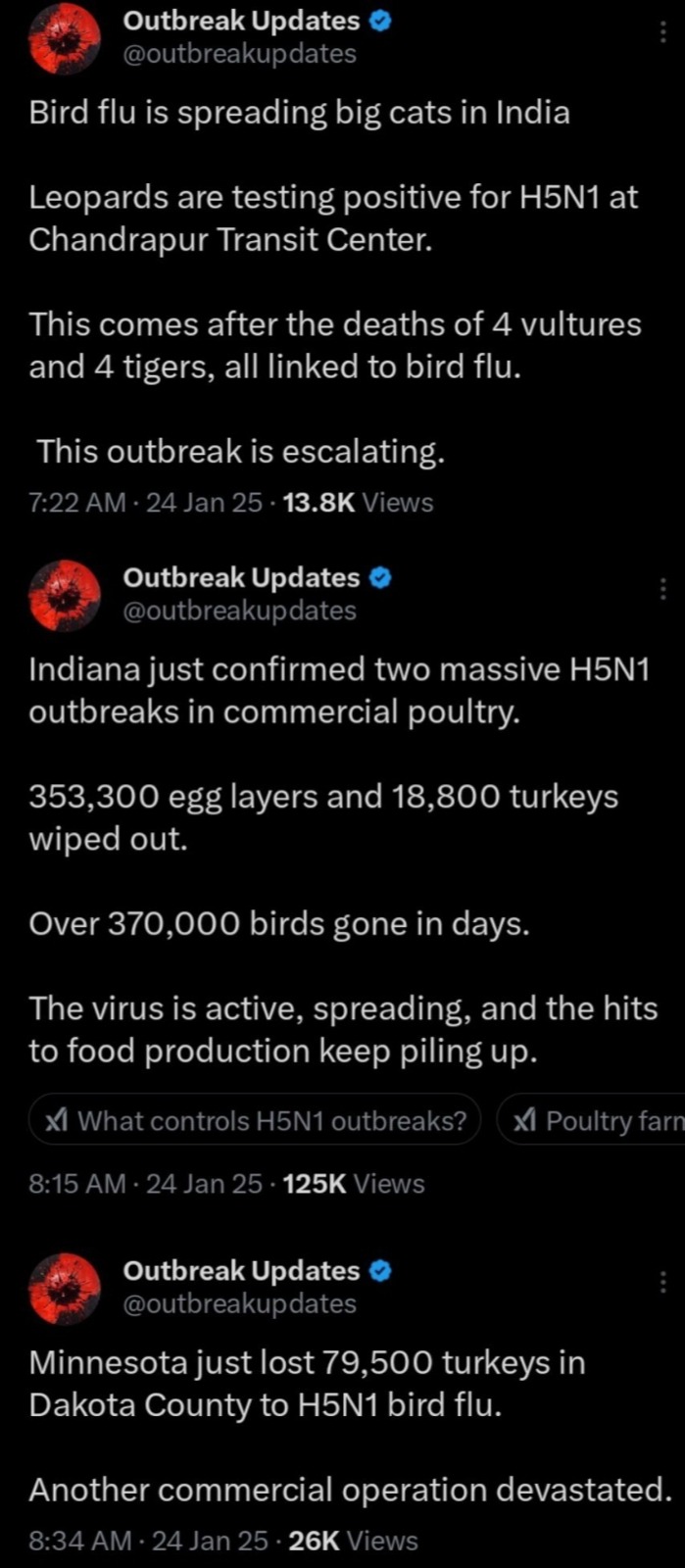Tap the avatar beside the Indiana poultry tweet
The image size is (685, 1568).
[x=65, y=595]
